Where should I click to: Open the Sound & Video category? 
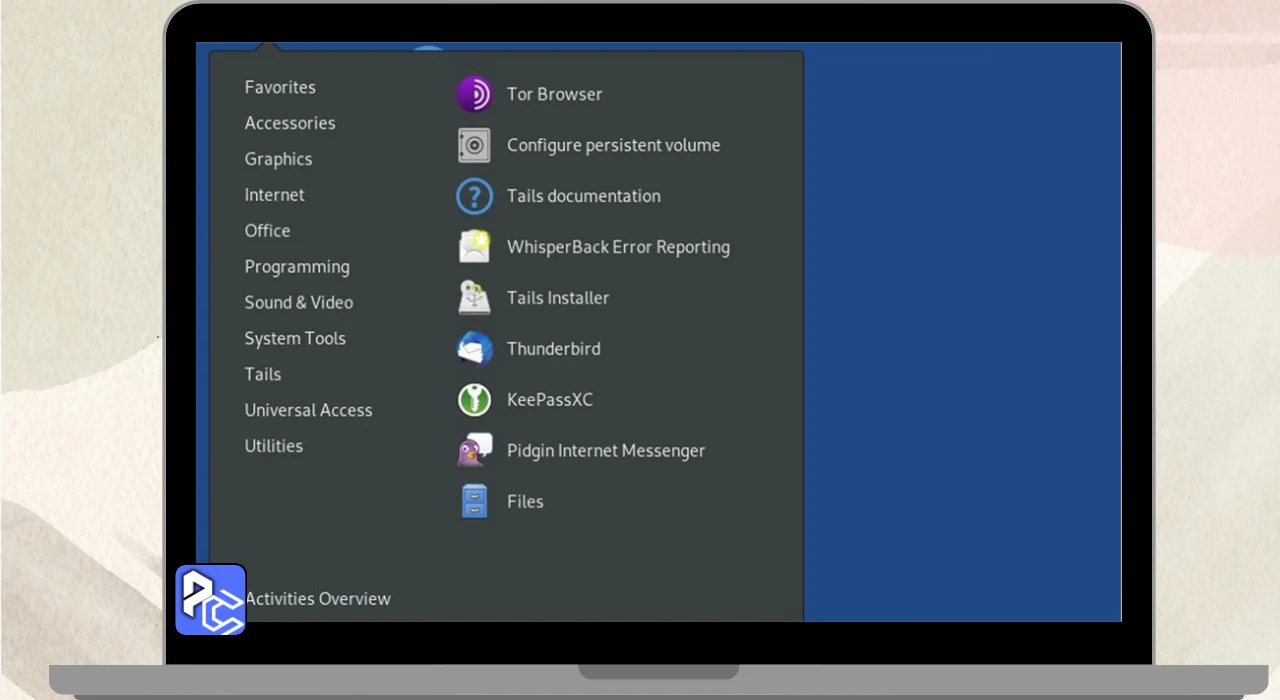coord(298,303)
